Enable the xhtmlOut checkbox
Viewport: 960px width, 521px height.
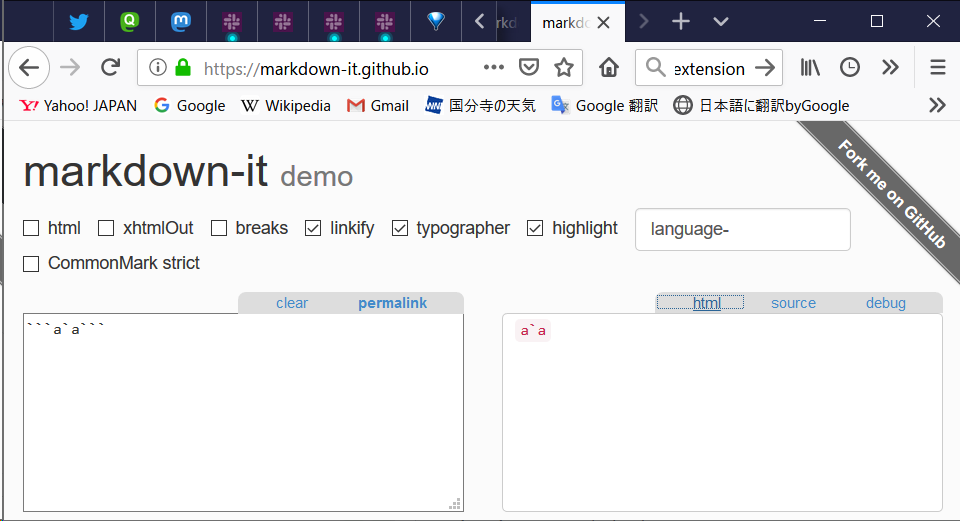click(106, 228)
